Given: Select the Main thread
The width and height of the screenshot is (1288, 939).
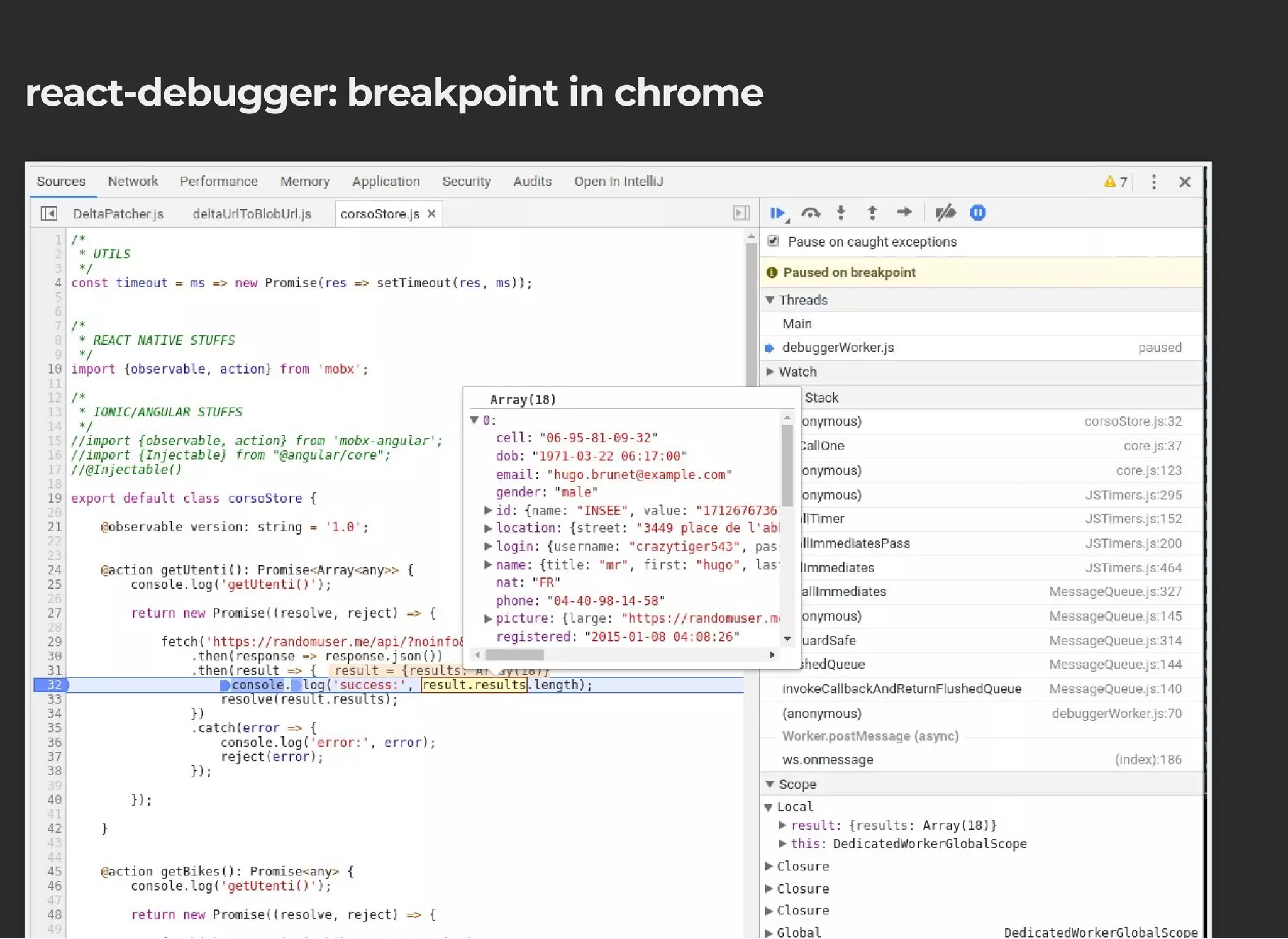Looking at the screenshot, I should click(x=982, y=324).
